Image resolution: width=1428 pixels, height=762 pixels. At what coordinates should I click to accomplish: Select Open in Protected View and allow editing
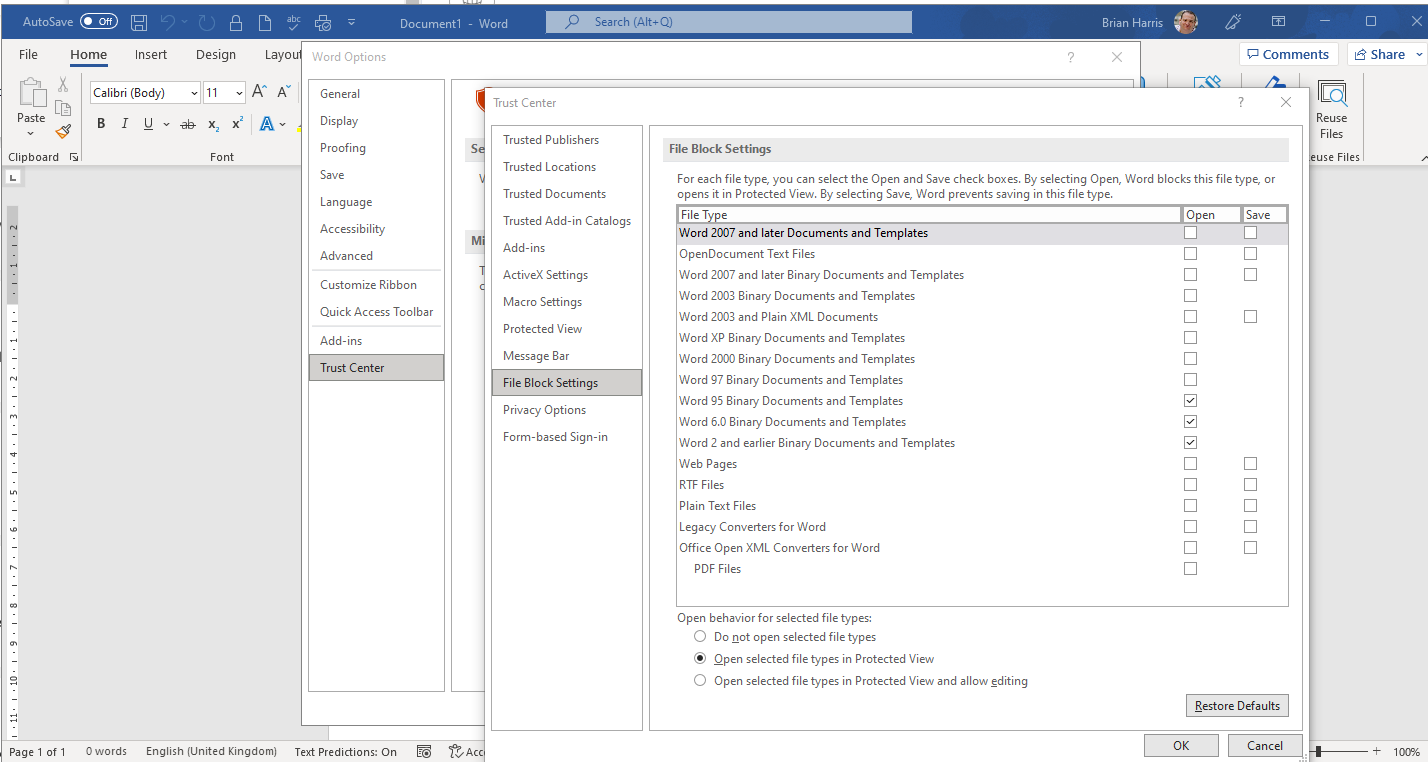tap(700, 681)
